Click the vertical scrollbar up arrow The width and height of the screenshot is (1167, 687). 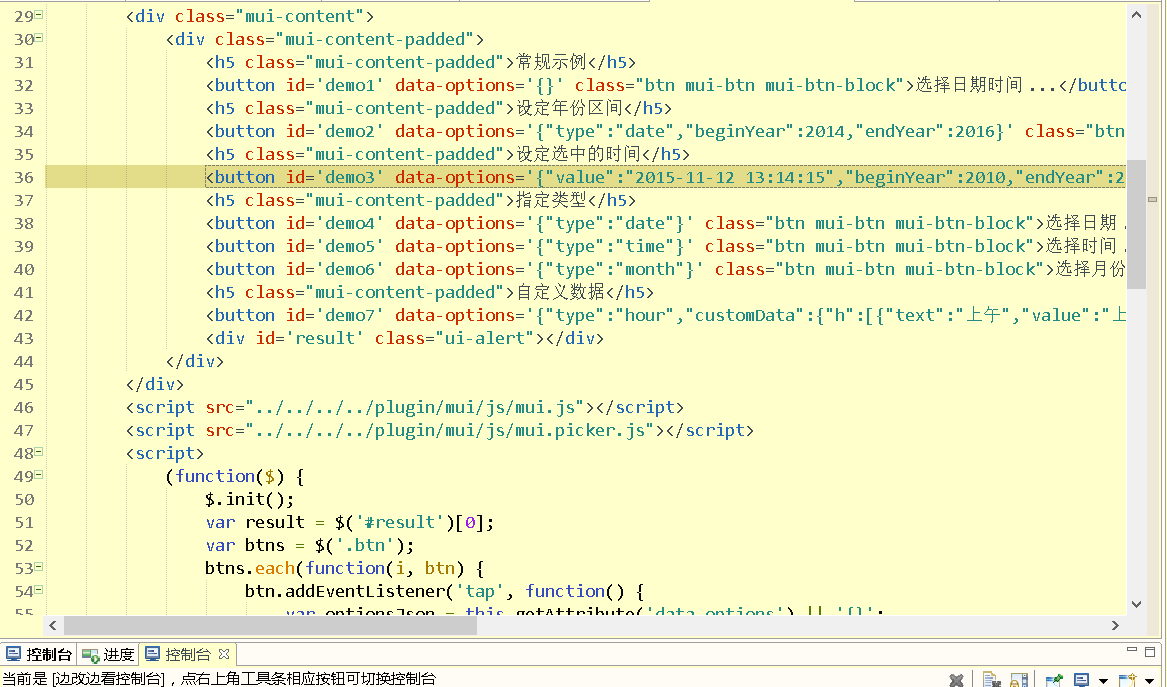(1136, 14)
